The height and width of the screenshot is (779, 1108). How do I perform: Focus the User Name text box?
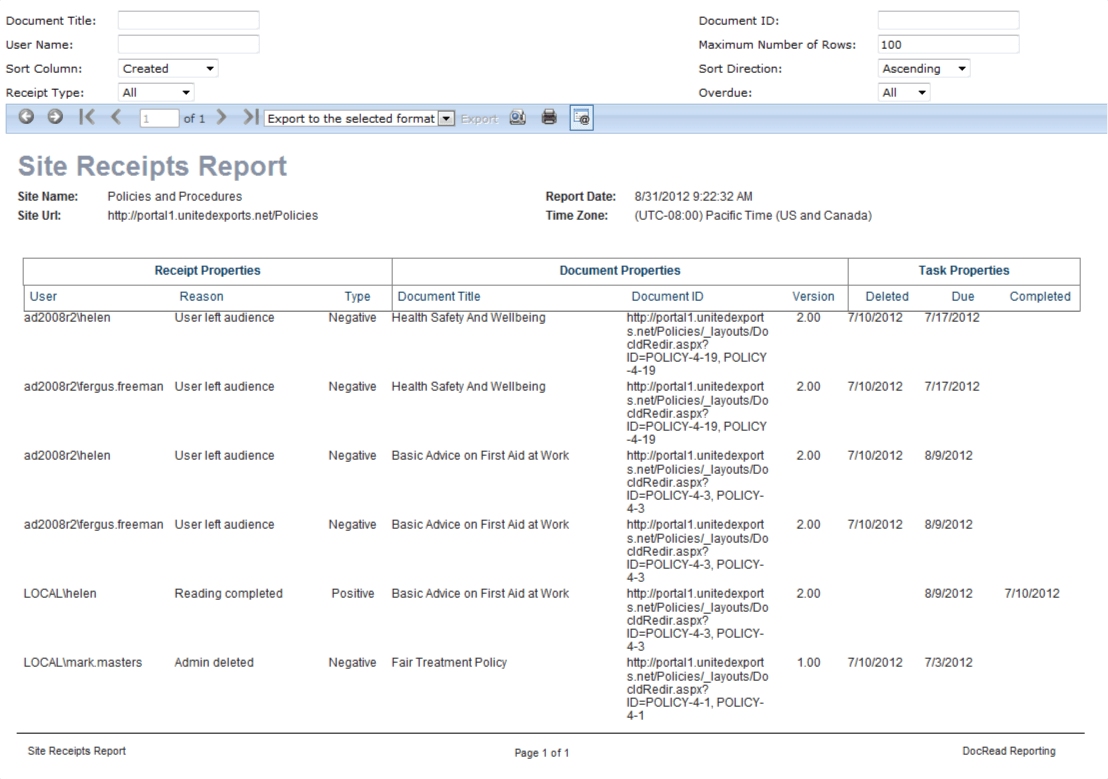click(188, 44)
